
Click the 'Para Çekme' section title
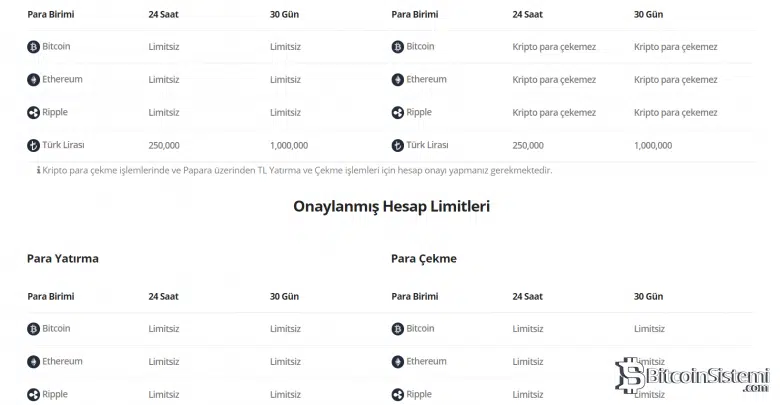click(423, 258)
